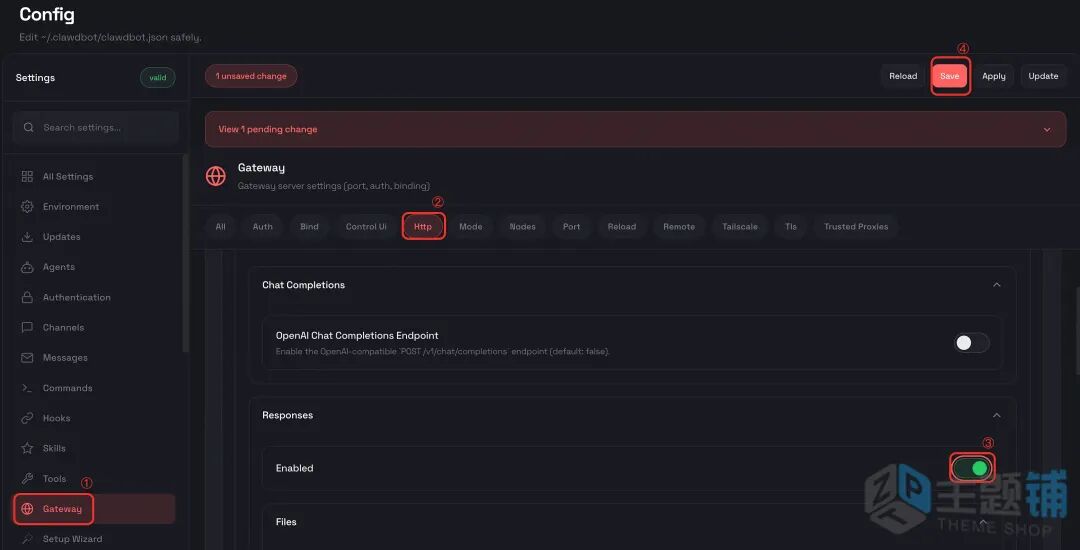Select the Agents icon in sidebar
This screenshot has height=550, width=1080.
(x=27, y=267)
